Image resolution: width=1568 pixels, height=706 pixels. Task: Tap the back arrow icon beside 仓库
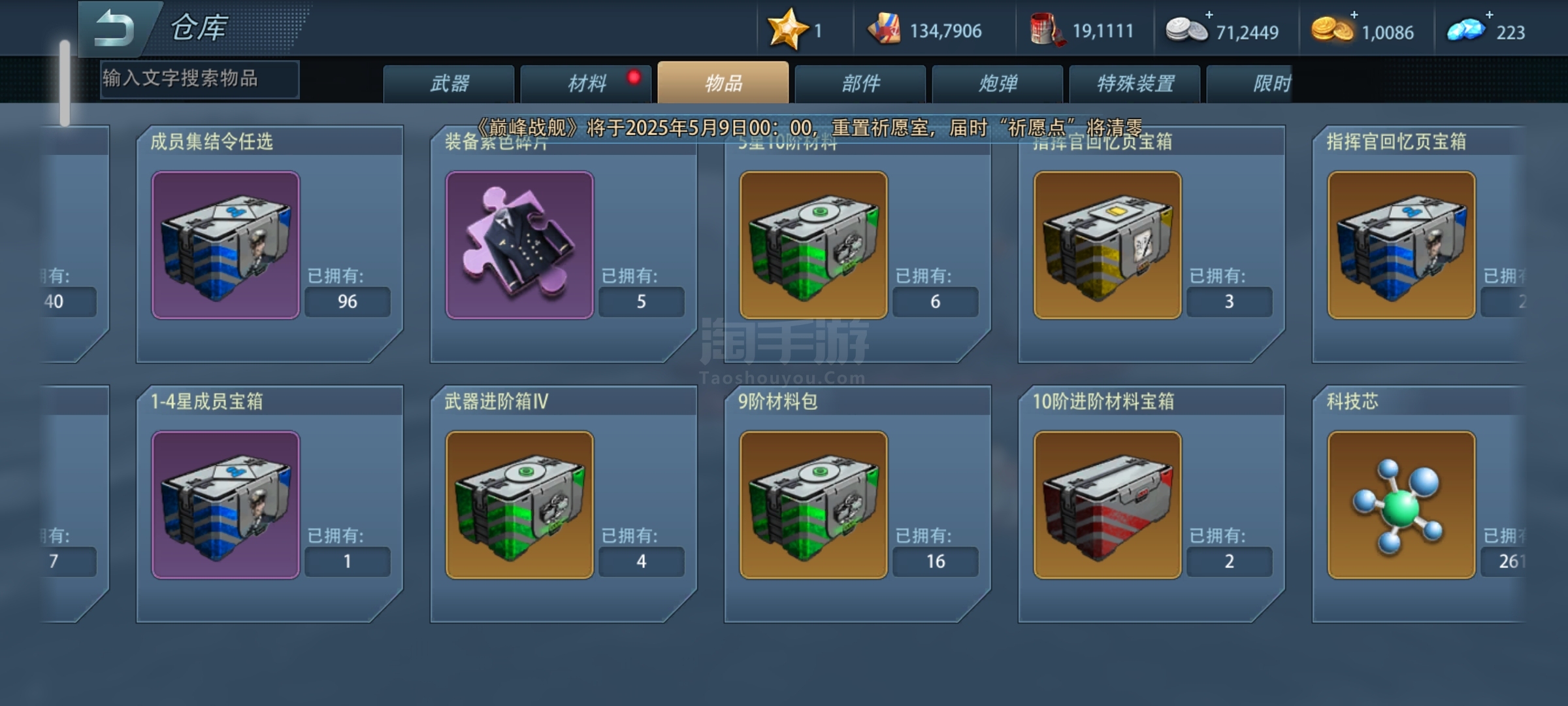coord(114,29)
